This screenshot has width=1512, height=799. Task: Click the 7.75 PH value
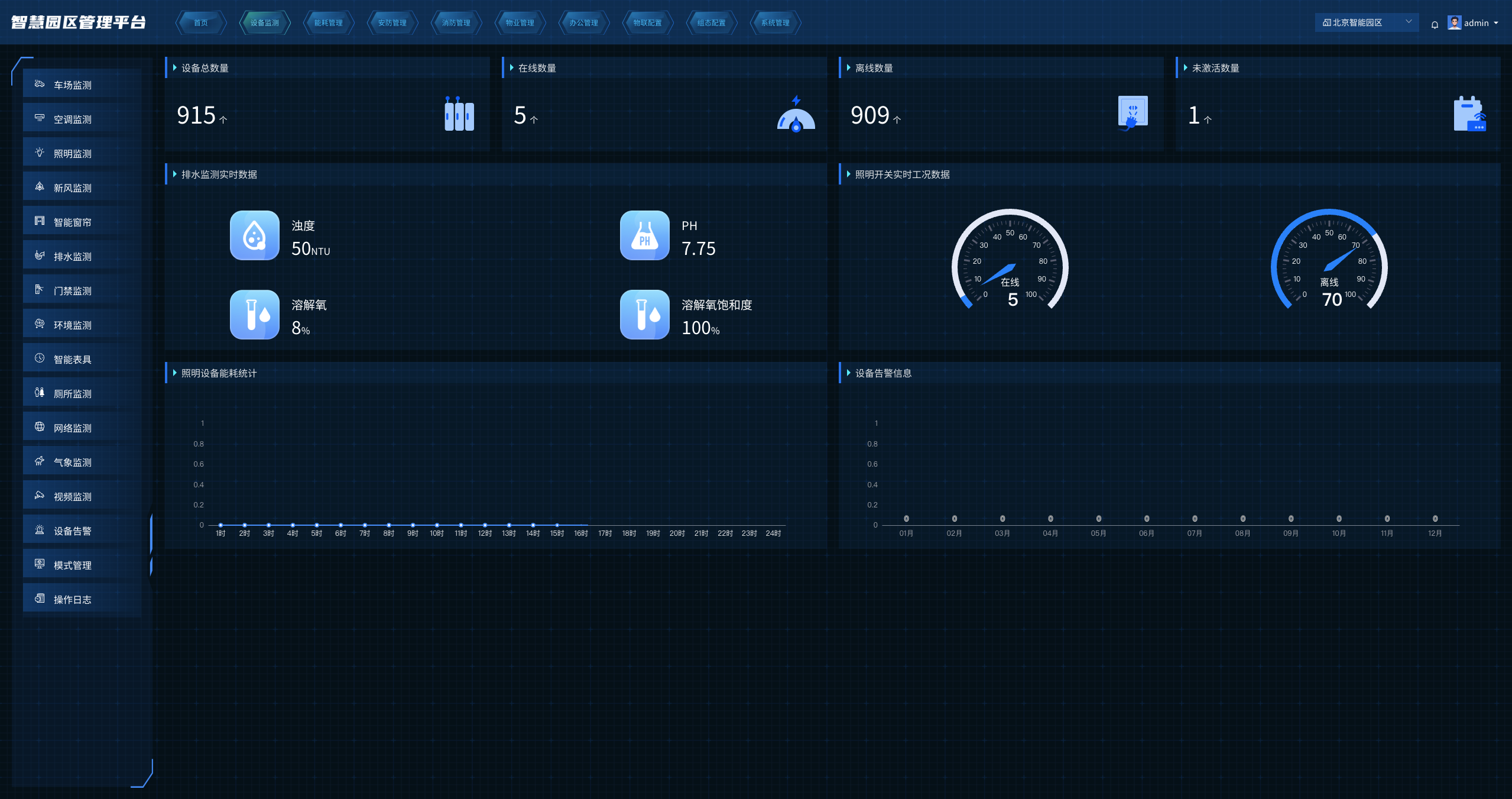point(699,249)
